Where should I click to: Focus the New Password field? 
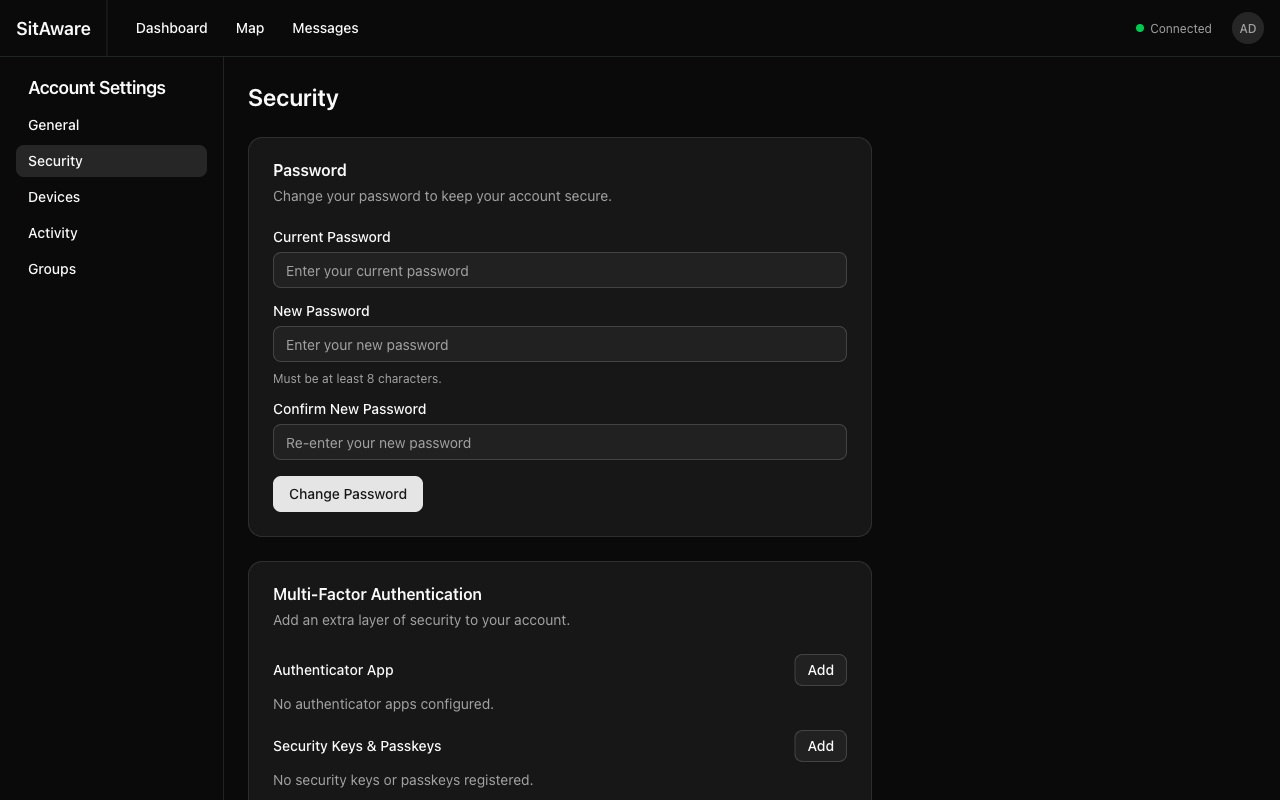pos(560,344)
